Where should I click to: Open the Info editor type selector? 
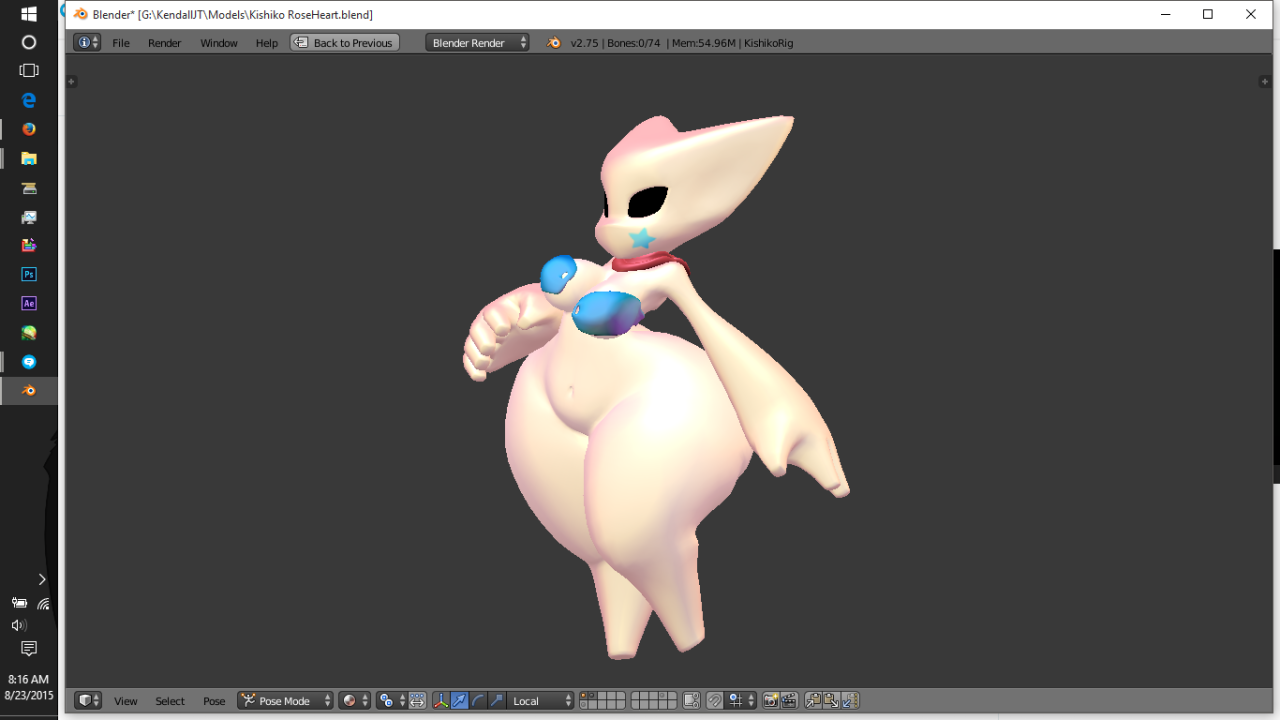(87, 42)
